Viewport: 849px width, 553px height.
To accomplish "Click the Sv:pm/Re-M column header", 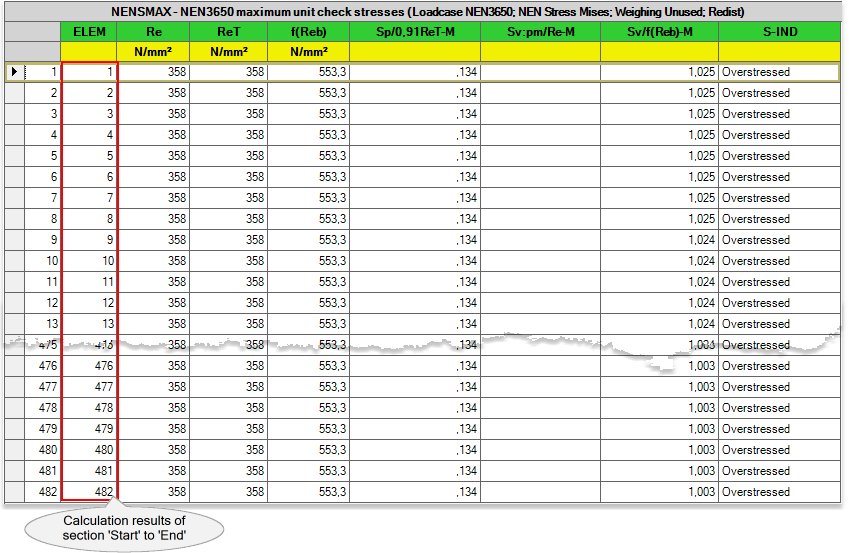I will (540, 31).
